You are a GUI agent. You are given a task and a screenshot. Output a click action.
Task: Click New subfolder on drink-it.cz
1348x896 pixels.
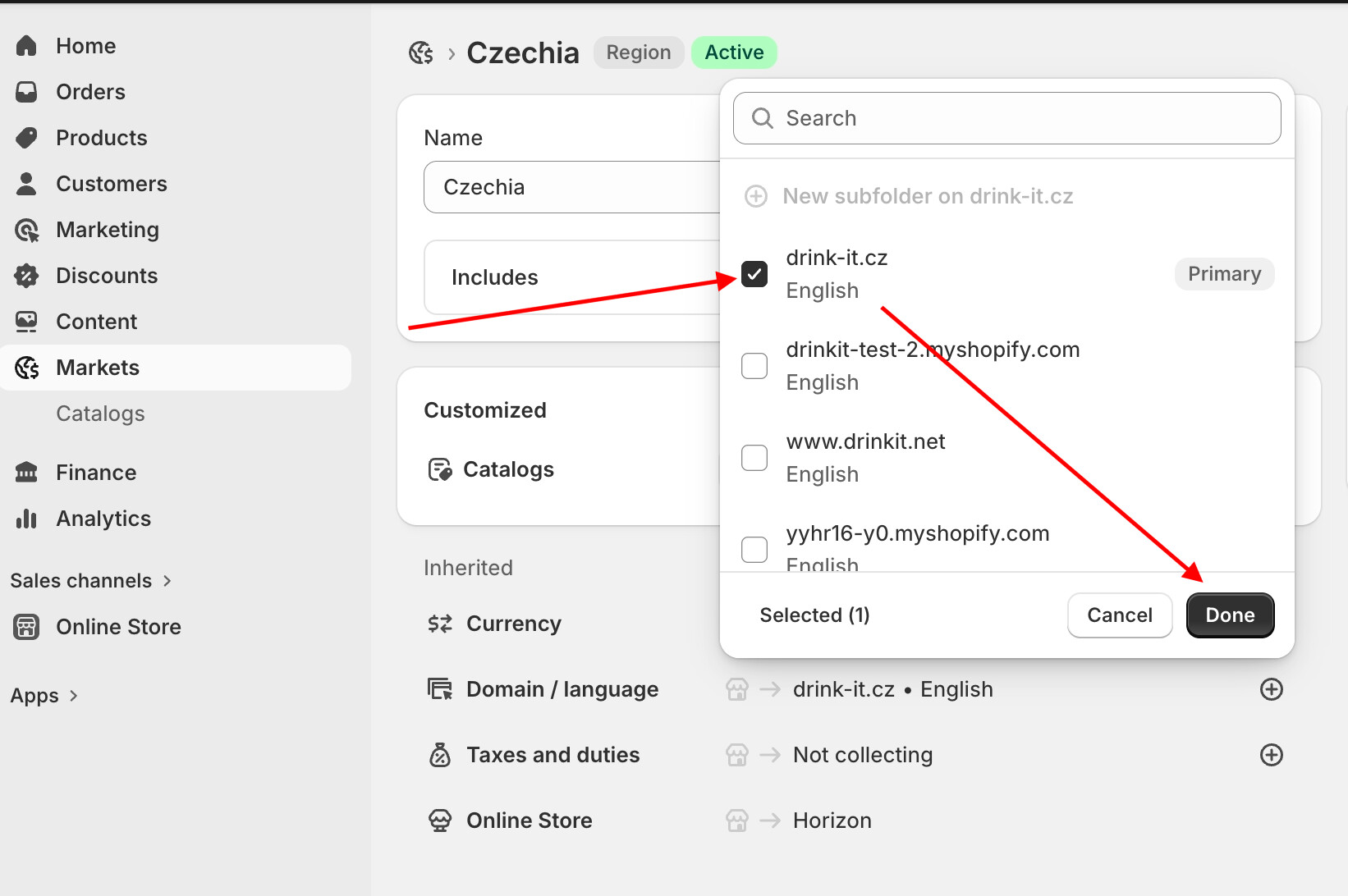pos(928,196)
